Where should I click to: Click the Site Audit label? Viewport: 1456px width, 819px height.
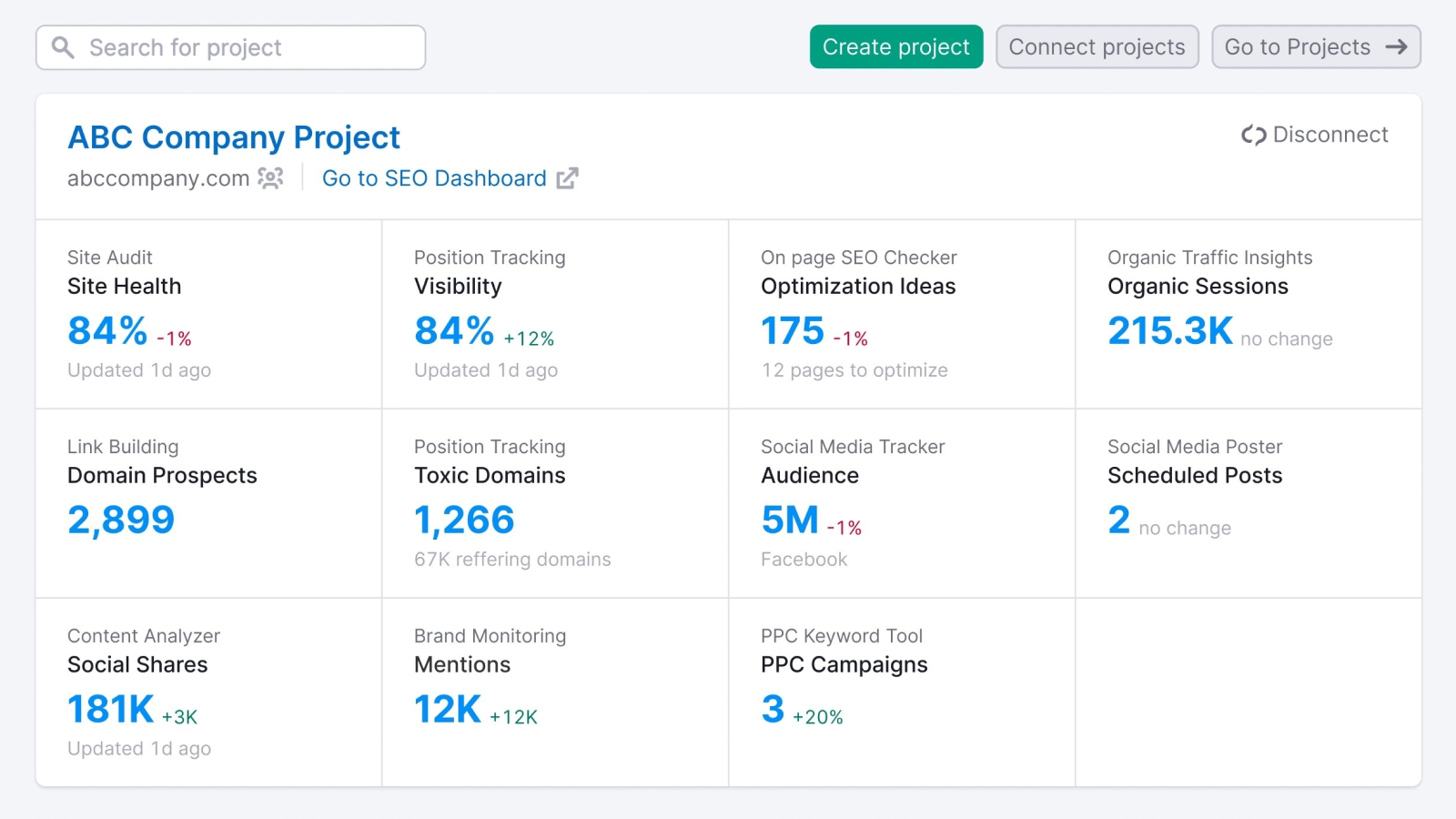coord(110,258)
